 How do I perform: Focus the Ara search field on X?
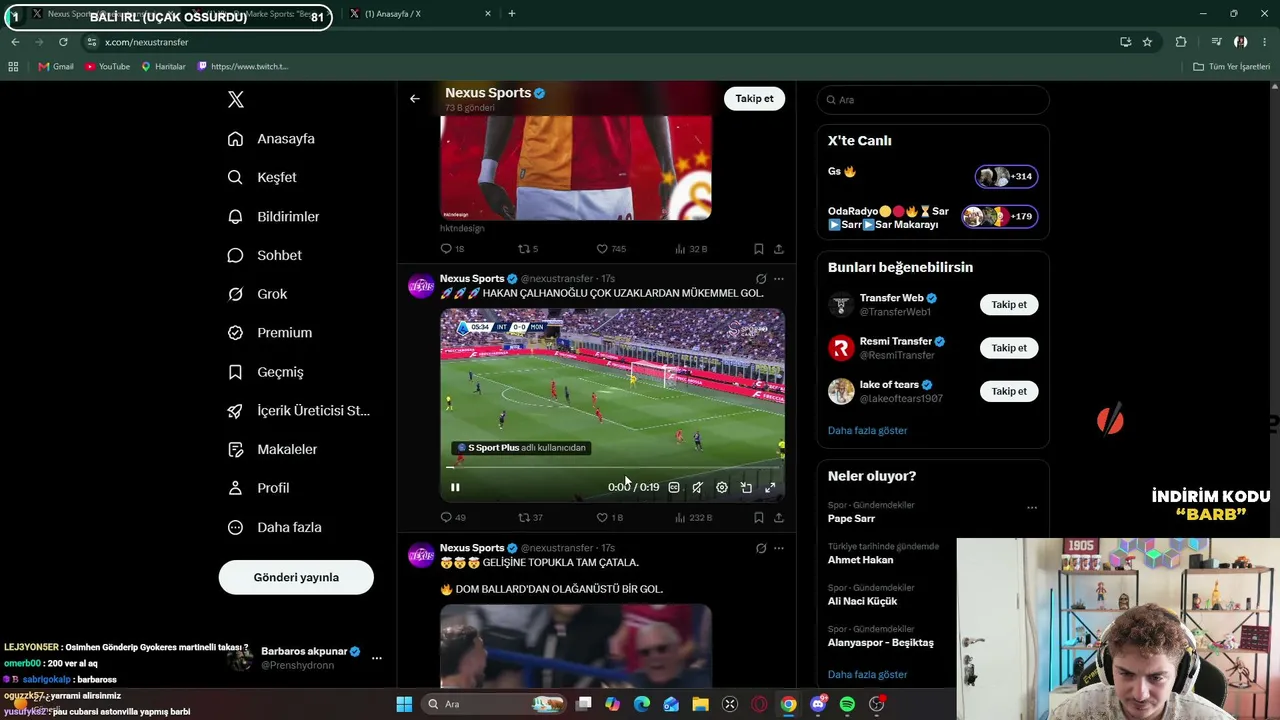(x=933, y=100)
